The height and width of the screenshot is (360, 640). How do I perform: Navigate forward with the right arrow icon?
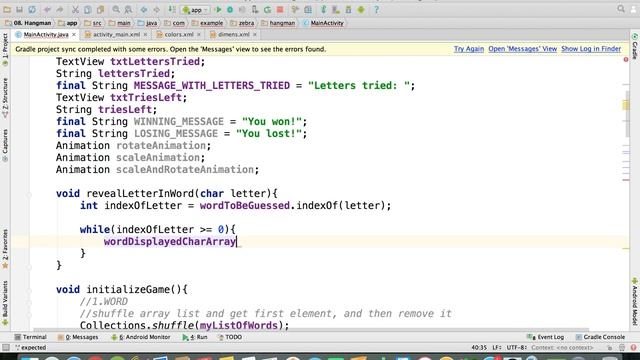pos(156,10)
